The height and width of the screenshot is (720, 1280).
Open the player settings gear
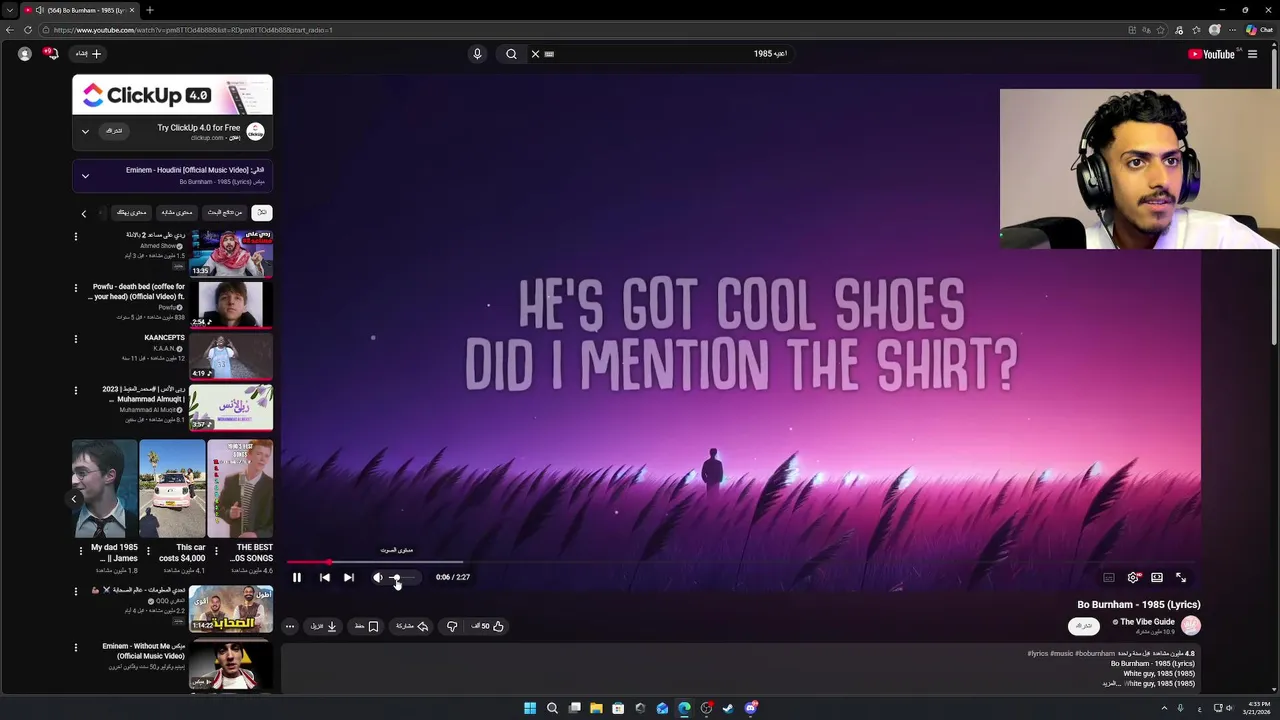point(1133,577)
